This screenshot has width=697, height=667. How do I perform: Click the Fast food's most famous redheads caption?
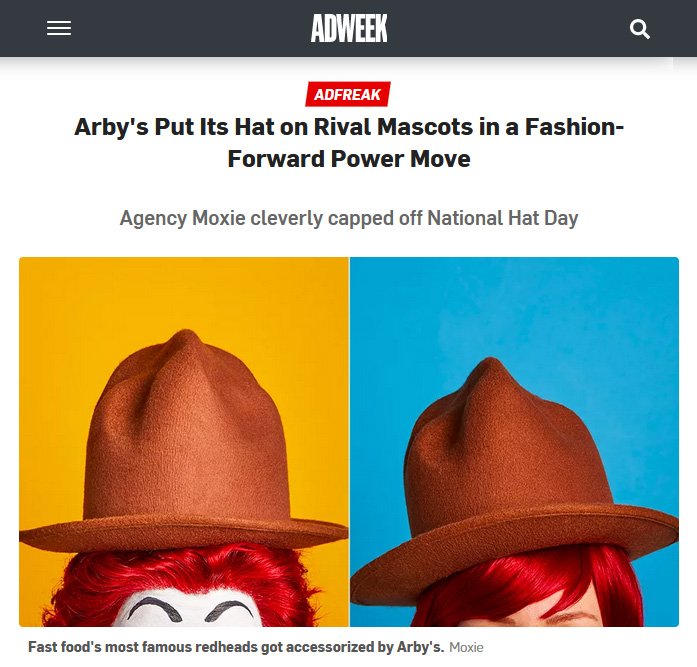point(236,647)
